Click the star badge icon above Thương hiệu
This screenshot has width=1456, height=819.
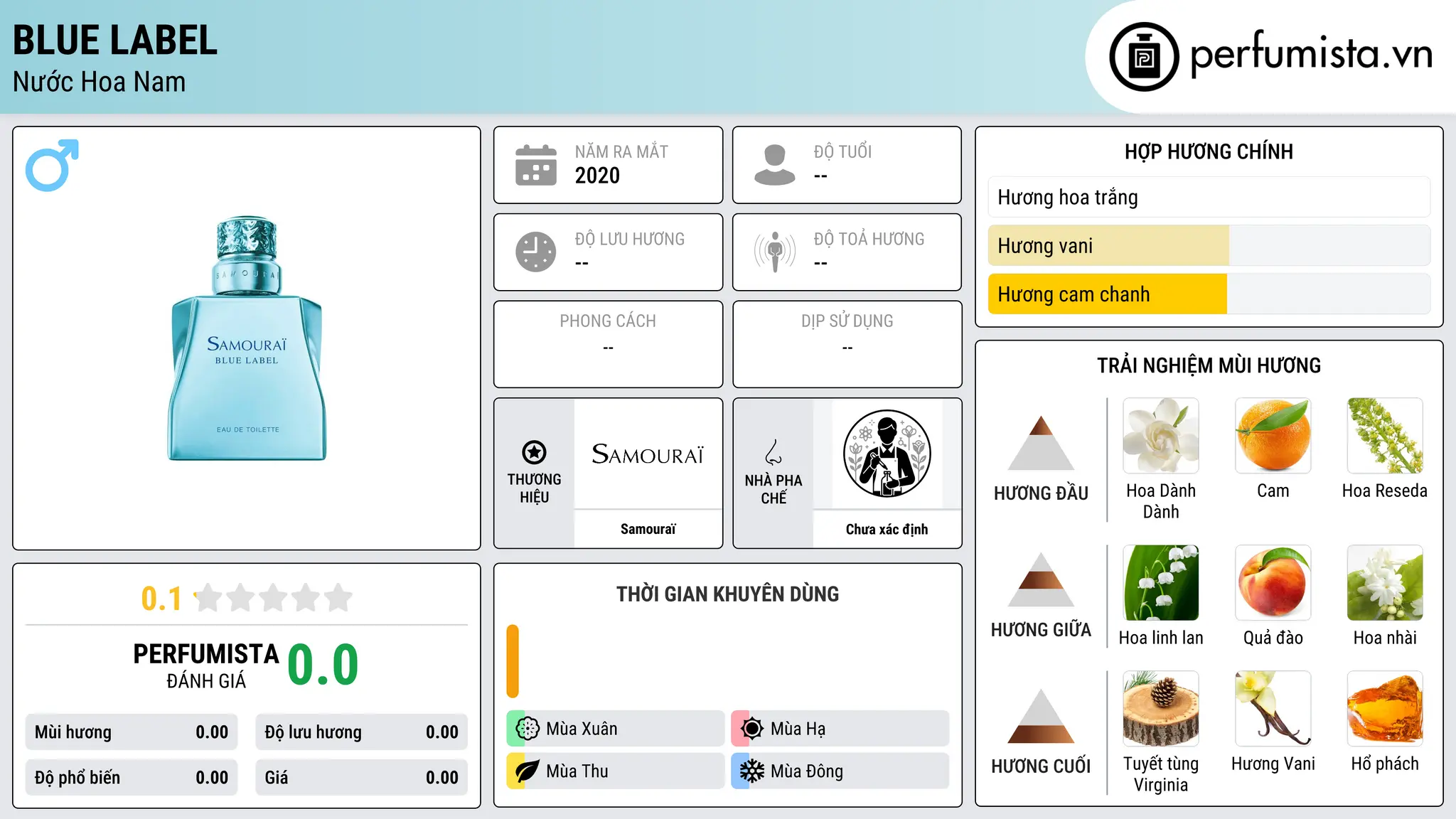click(x=534, y=452)
